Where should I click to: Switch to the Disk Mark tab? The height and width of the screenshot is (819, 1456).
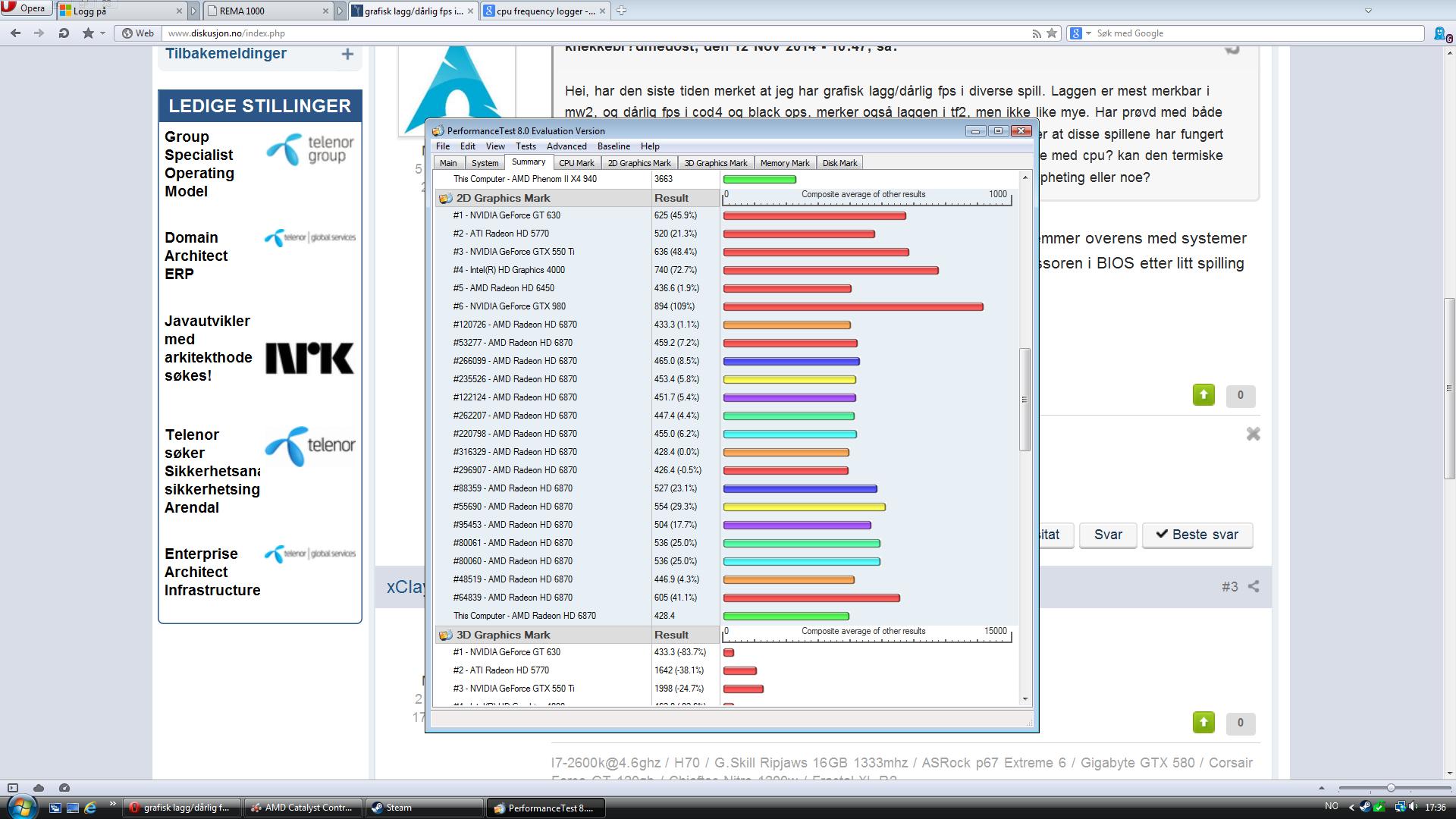(839, 163)
